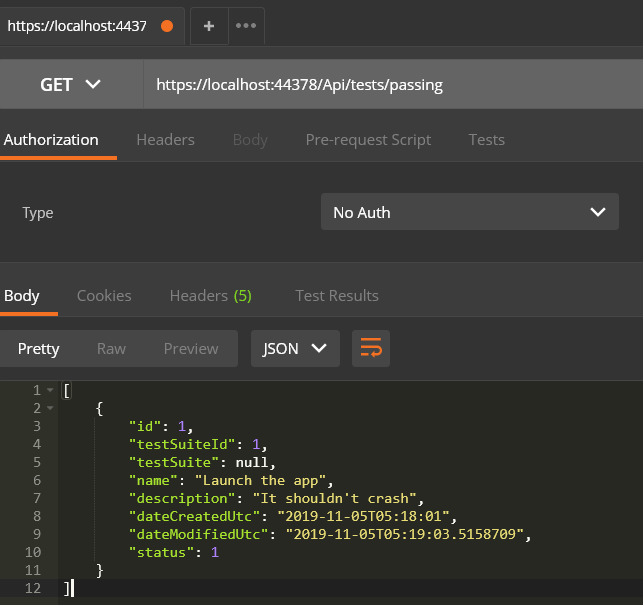Screen dimensions: 643x605
Task: Open the JSON format dropdown
Action: click(295, 348)
